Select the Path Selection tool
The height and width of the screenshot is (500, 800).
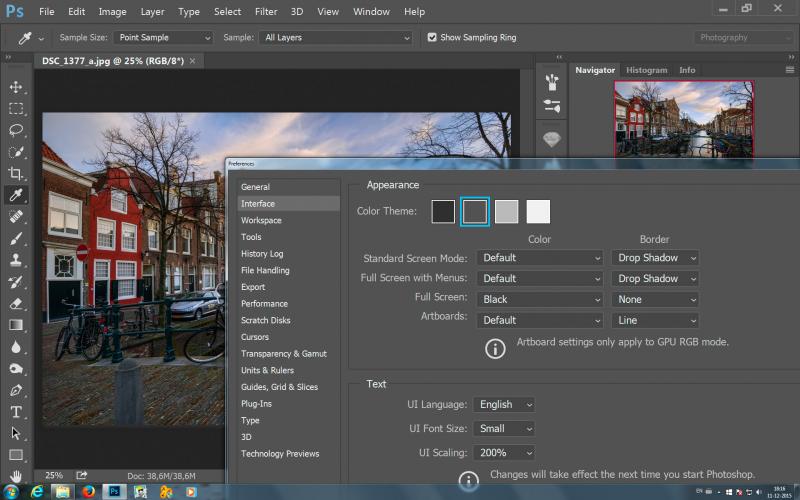pos(16,434)
